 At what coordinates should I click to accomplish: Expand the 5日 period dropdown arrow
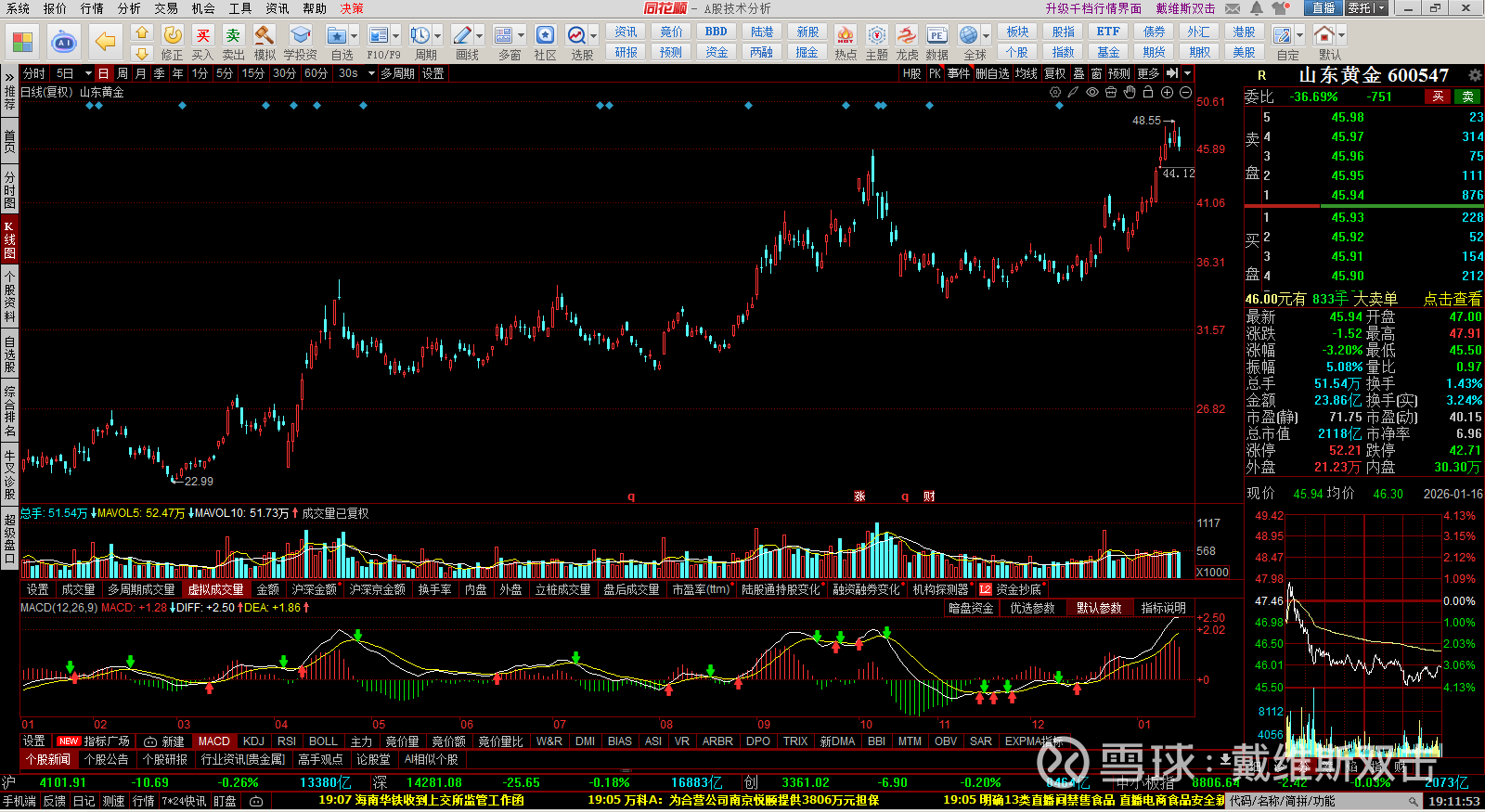[x=88, y=73]
